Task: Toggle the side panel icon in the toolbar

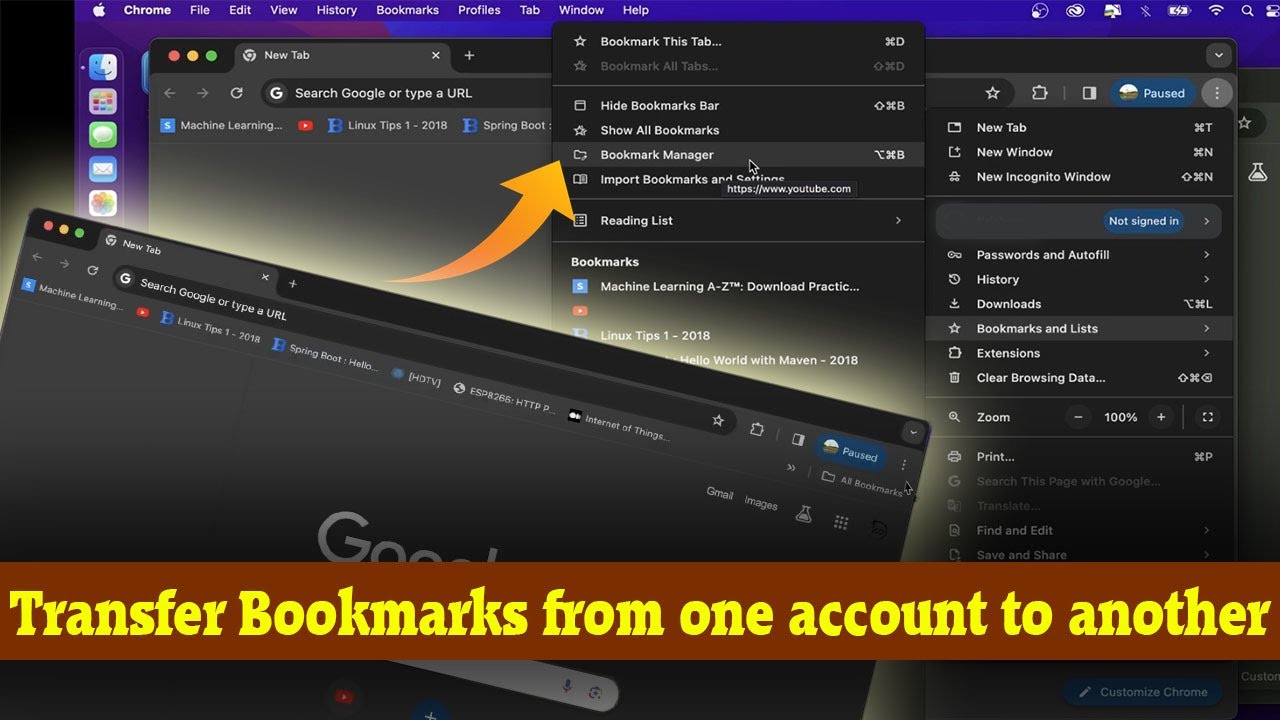Action: coord(1089,93)
